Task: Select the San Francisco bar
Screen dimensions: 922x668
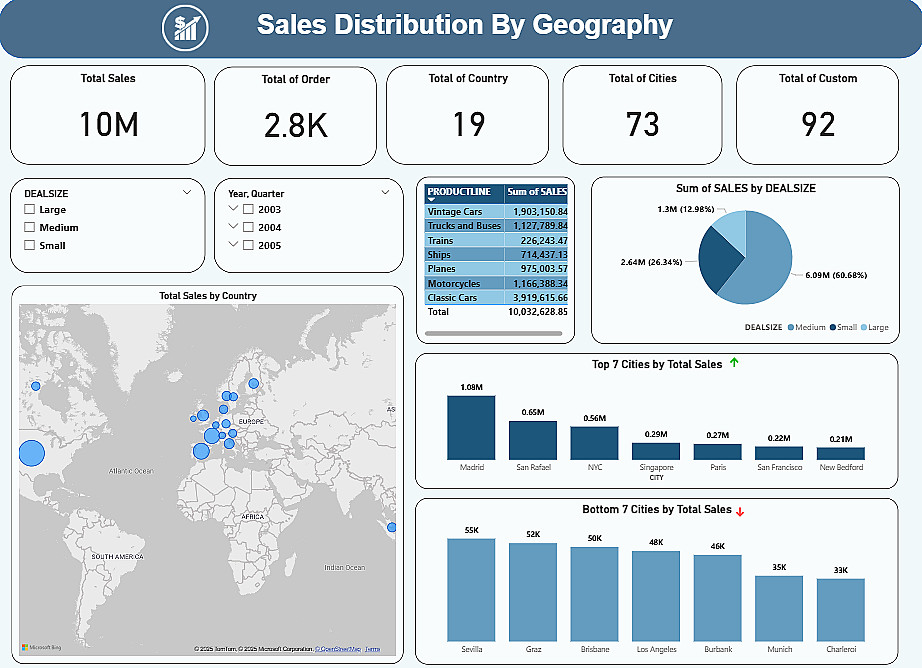Action: coord(779,453)
